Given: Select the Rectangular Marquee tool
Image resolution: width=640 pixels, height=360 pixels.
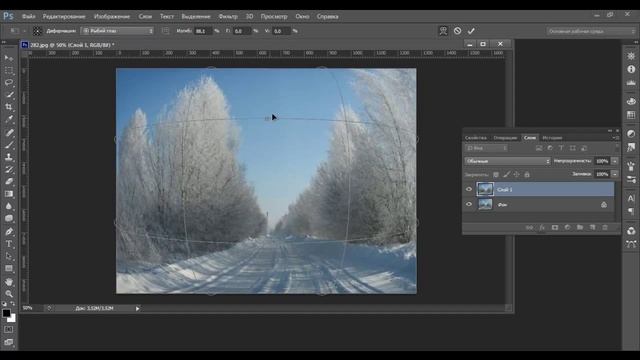Looking at the screenshot, I should [x=9, y=70].
